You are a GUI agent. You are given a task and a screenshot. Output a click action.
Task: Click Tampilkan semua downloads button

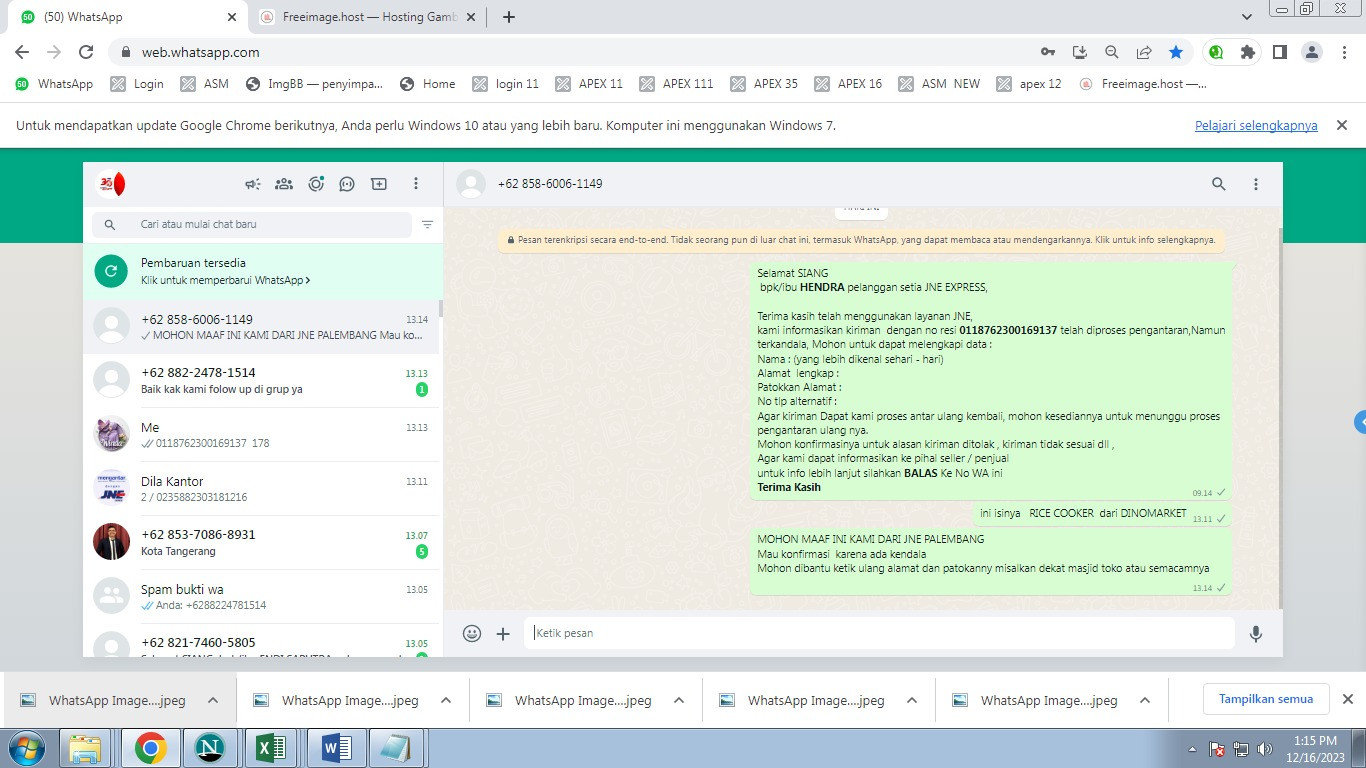pyautogui.click(x=1266, y=699)
